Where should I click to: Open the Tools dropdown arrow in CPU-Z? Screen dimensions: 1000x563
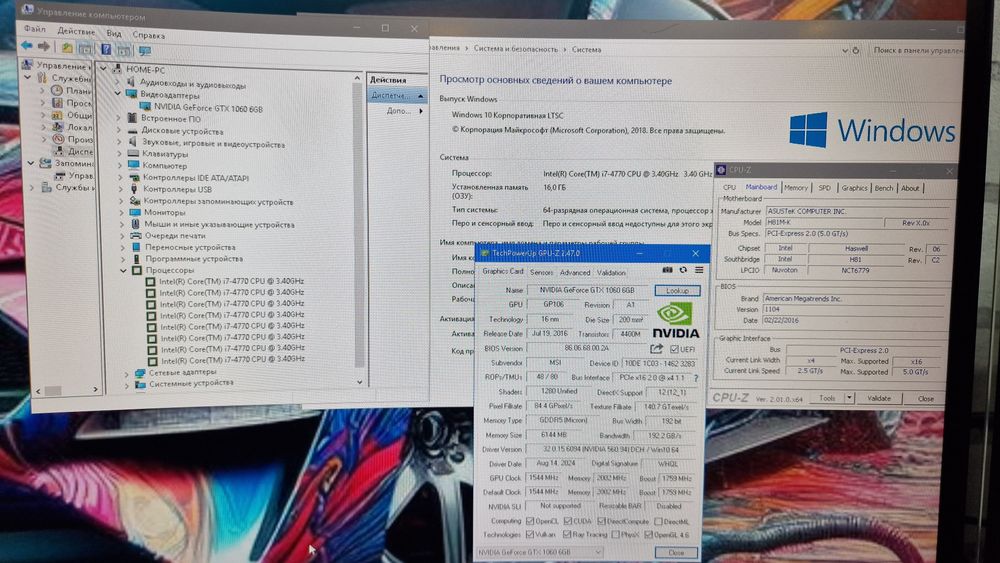[849, 398]
